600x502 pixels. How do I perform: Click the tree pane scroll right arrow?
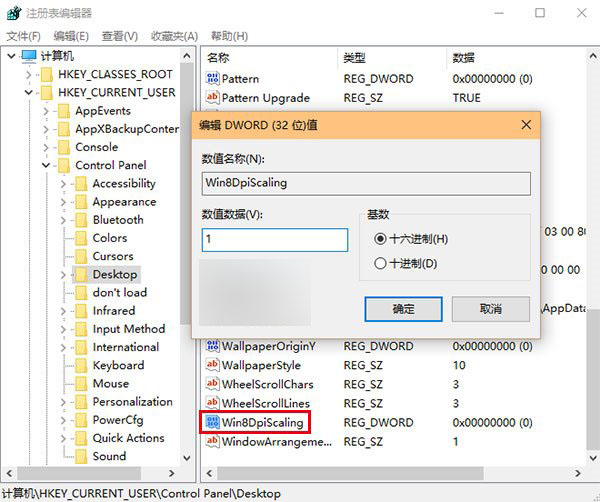point(172,473)
